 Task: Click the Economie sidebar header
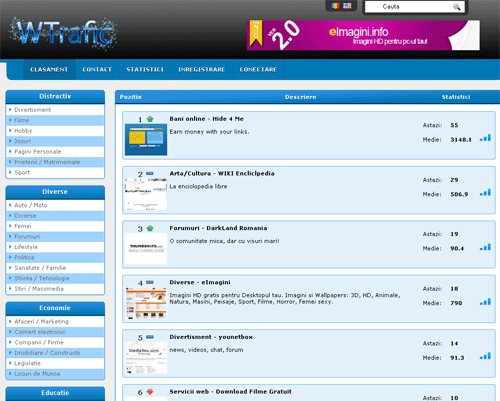(x=55, y=308)
